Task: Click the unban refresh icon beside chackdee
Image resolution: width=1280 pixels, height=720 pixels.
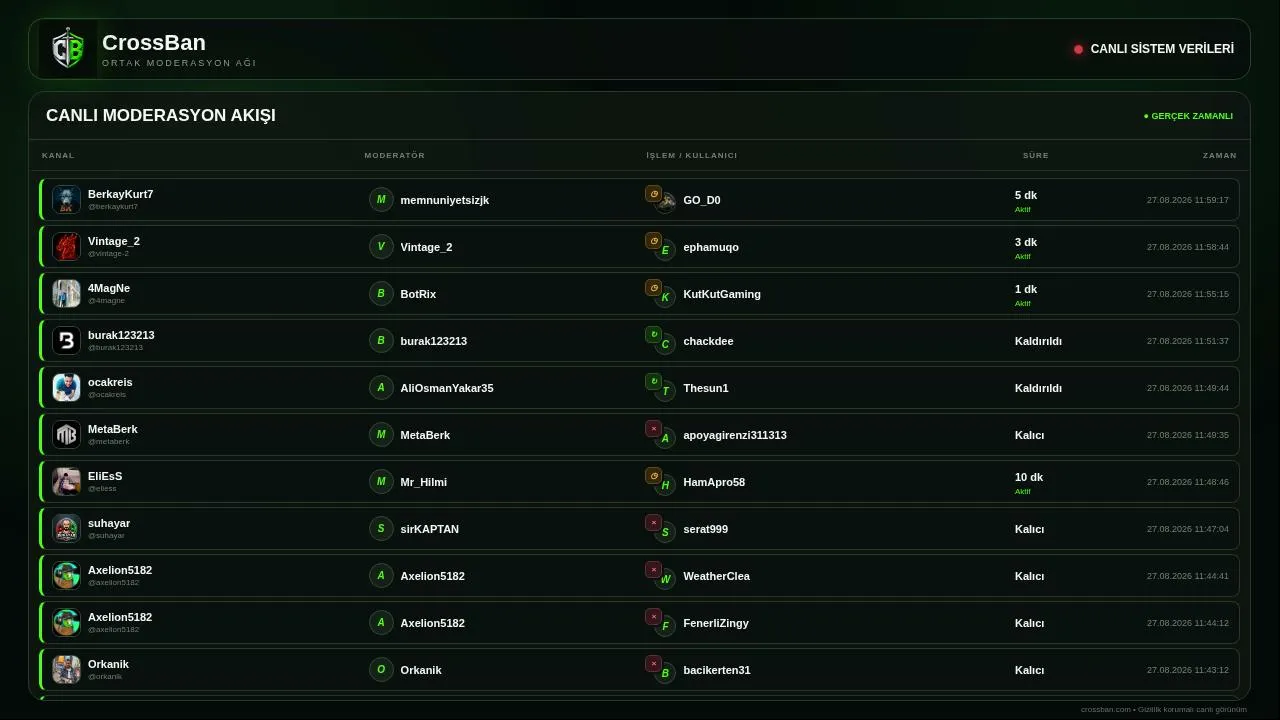Action: coord(653,335)
